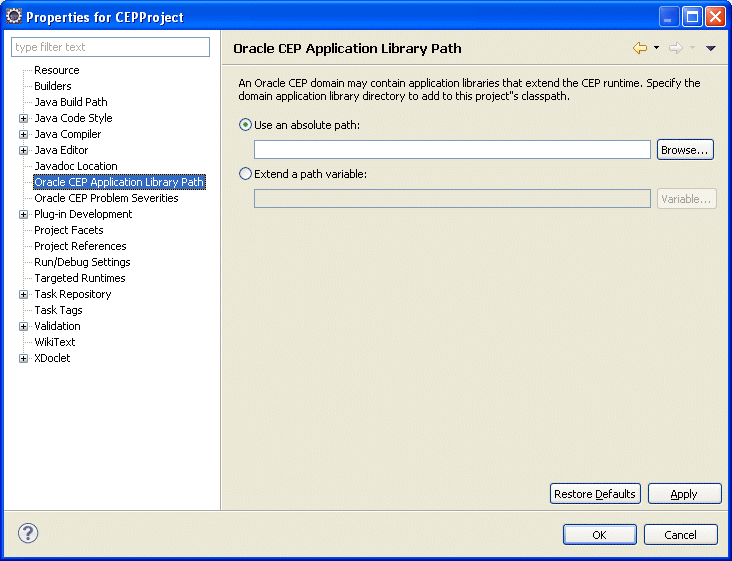
Task: Expand the Java Compiler tree node
Action: point(23,134)
